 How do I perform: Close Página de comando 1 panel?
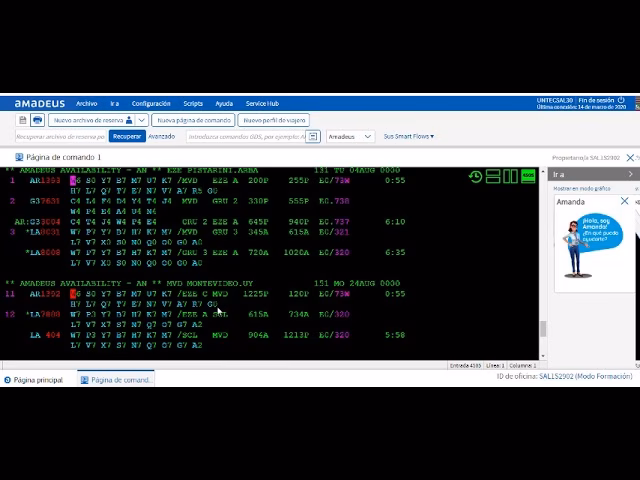click(630, 158)
